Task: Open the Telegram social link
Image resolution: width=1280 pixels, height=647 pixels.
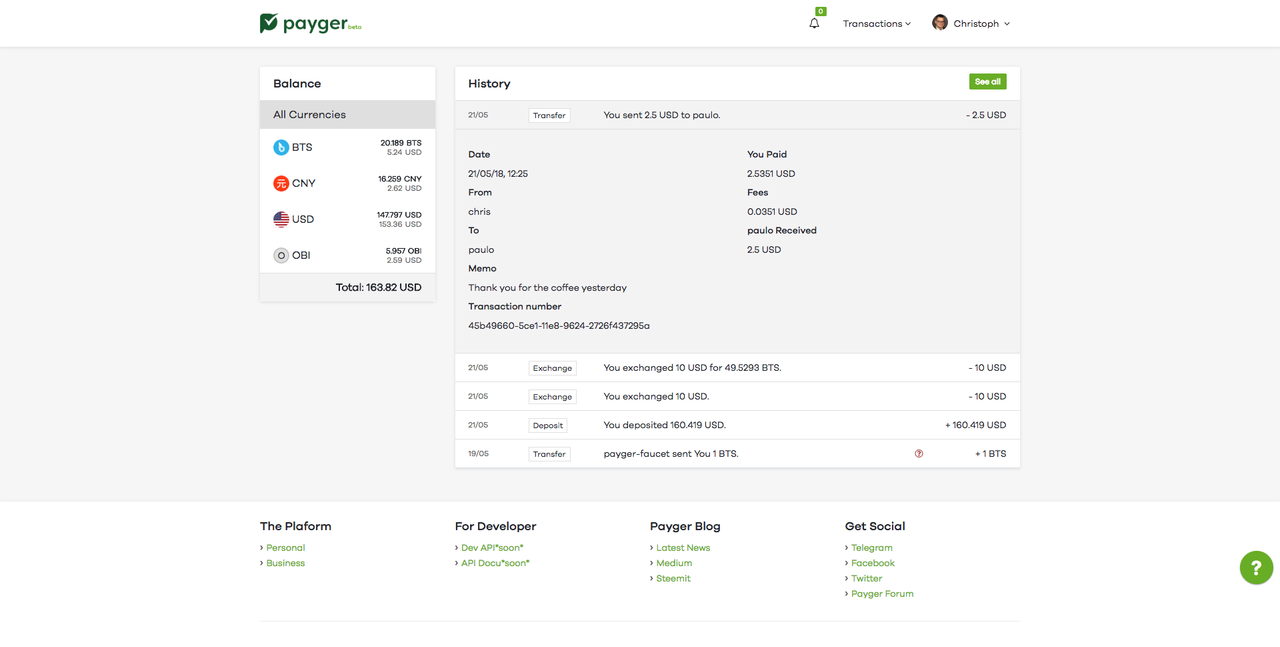Action: (x=871, y=548)
